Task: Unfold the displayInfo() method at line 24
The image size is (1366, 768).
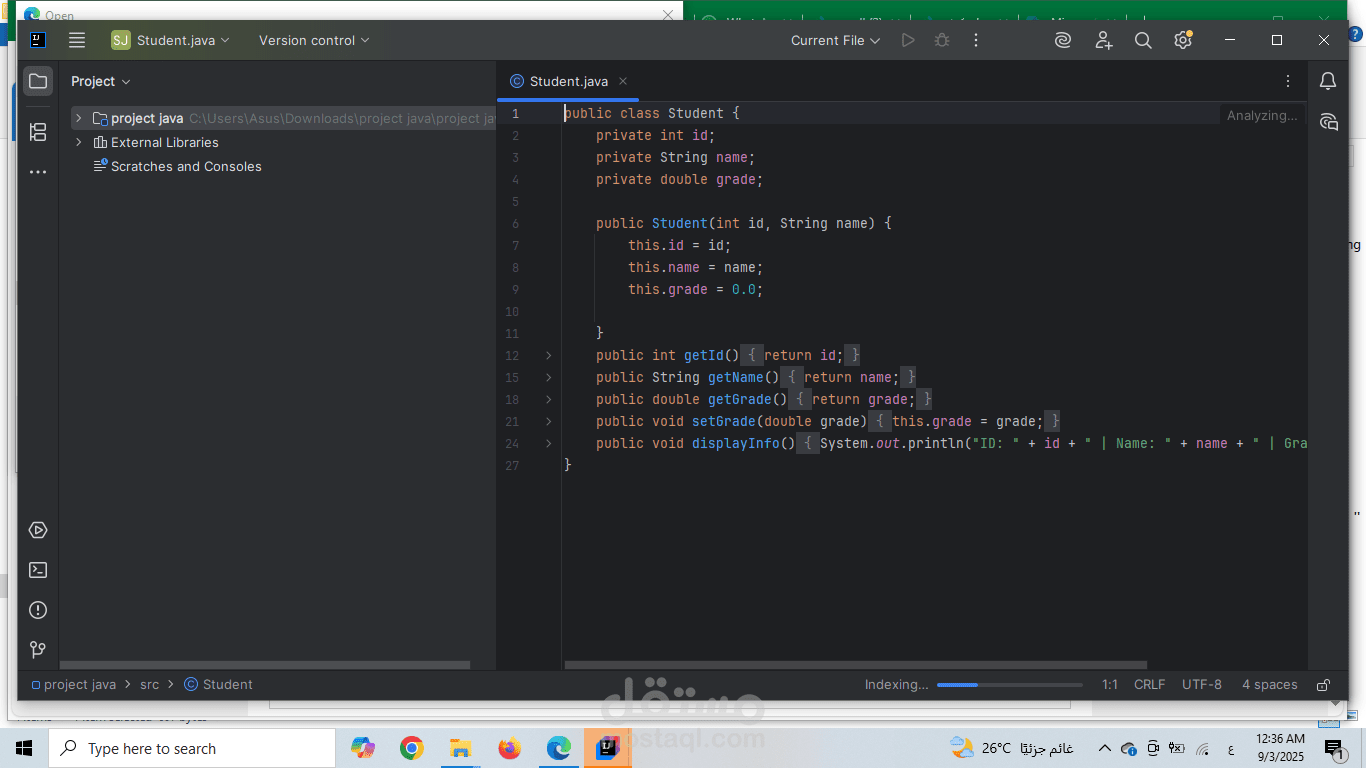Action: click(x=548, y=443)
